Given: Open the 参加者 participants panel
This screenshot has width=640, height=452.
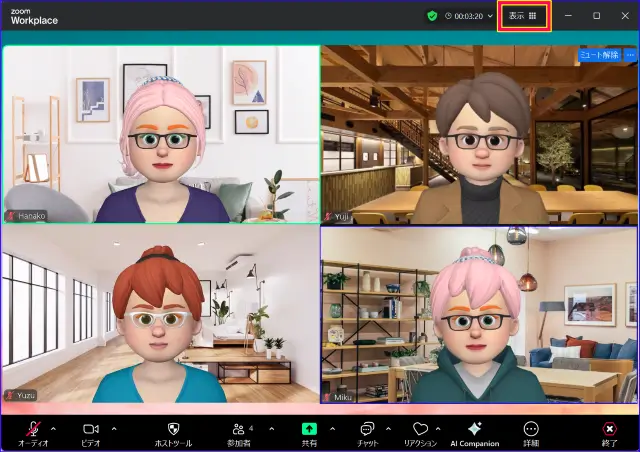Looking at the screenshot, I should (239, 428).
